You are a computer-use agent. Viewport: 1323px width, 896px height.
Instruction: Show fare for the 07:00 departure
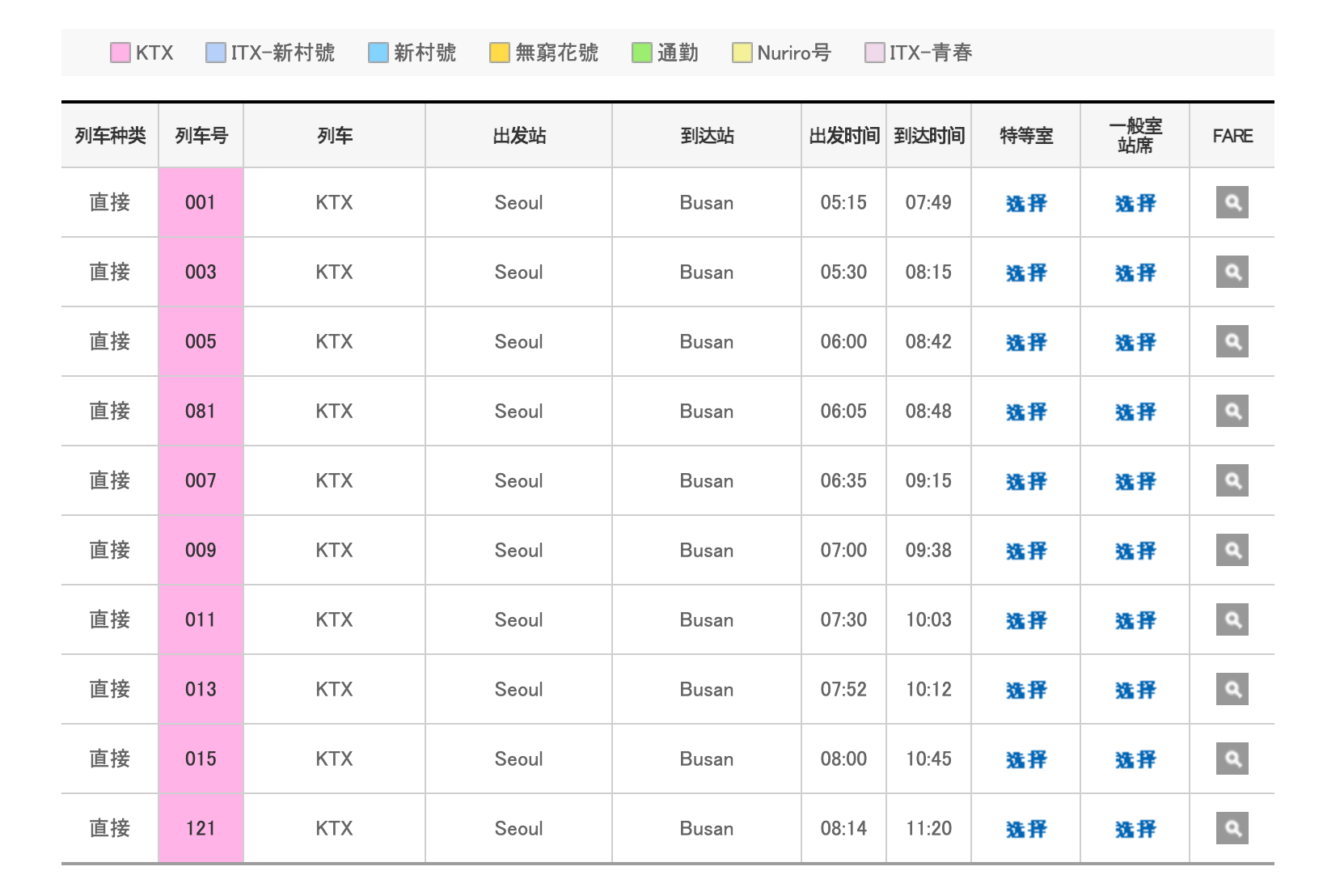coord(1232,550)
